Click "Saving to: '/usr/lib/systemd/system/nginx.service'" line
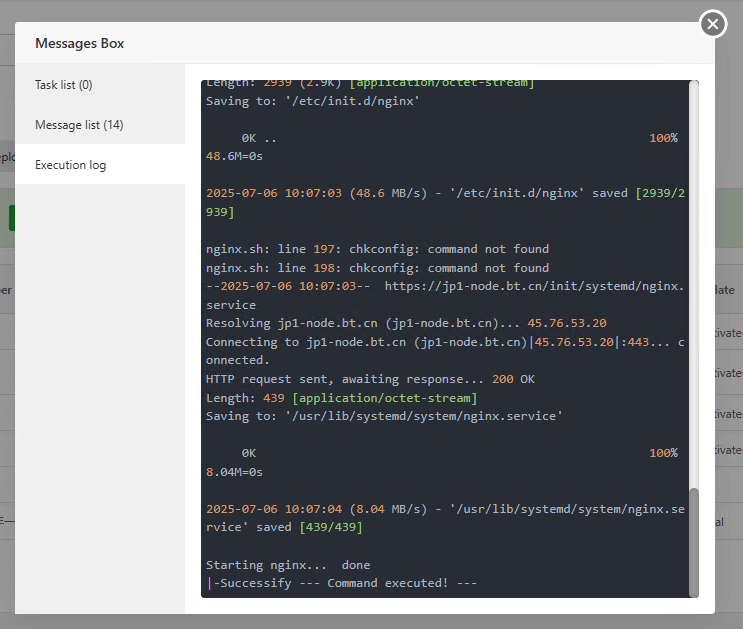The width and height of the screenshot is (743, 629). pos(384,416)
